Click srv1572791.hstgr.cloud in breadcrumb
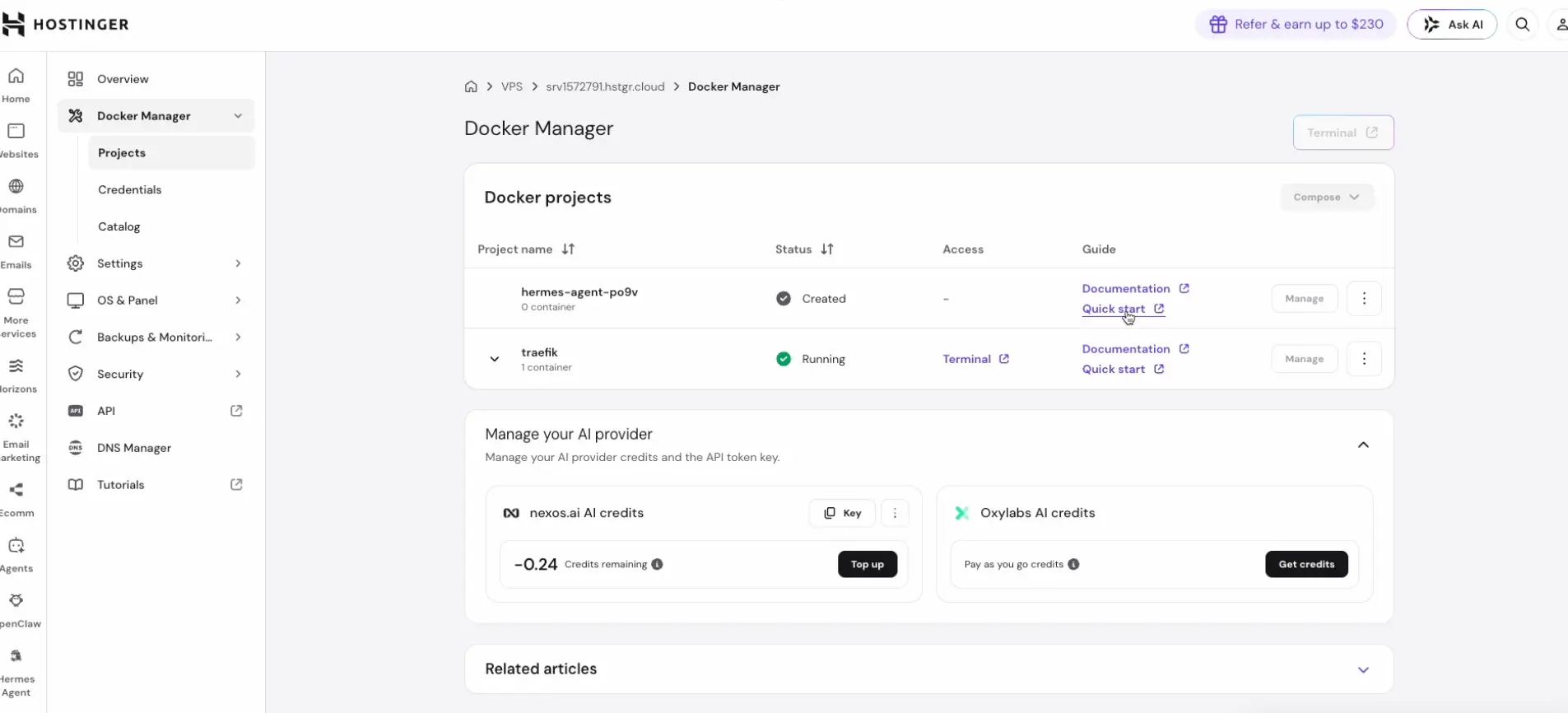The width and height of the screenshot is (1568, 713). [x=605, y=86]
